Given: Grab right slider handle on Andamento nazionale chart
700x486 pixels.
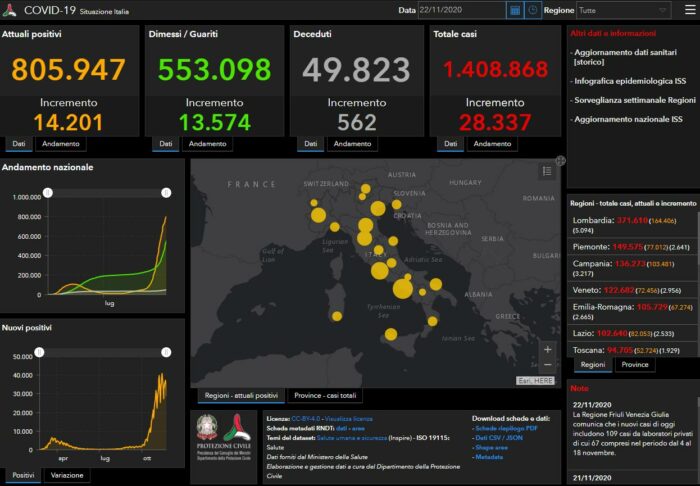Looking at the screenshot, I should coord(166,192).
